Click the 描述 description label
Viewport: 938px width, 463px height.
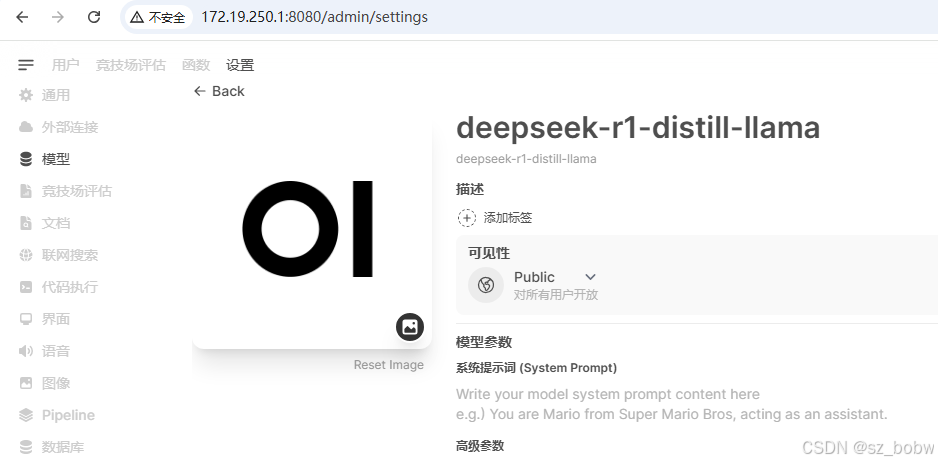pos(470,190)
